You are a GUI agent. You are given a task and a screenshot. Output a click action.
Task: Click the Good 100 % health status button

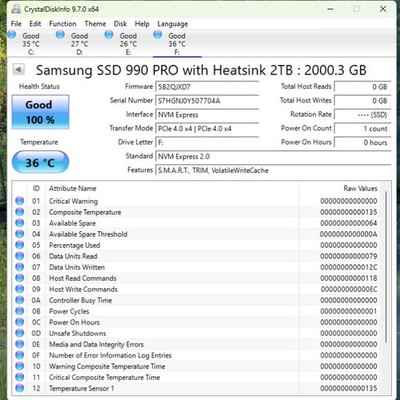pos(40,112)
